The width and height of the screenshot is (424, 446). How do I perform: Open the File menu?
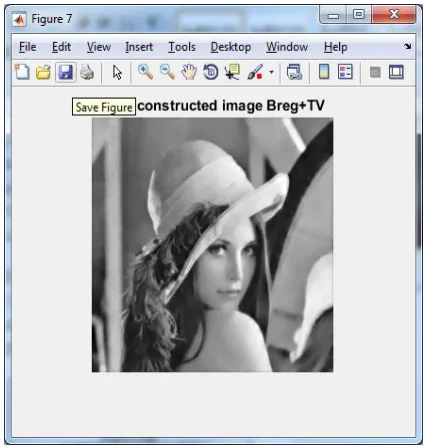27,47
